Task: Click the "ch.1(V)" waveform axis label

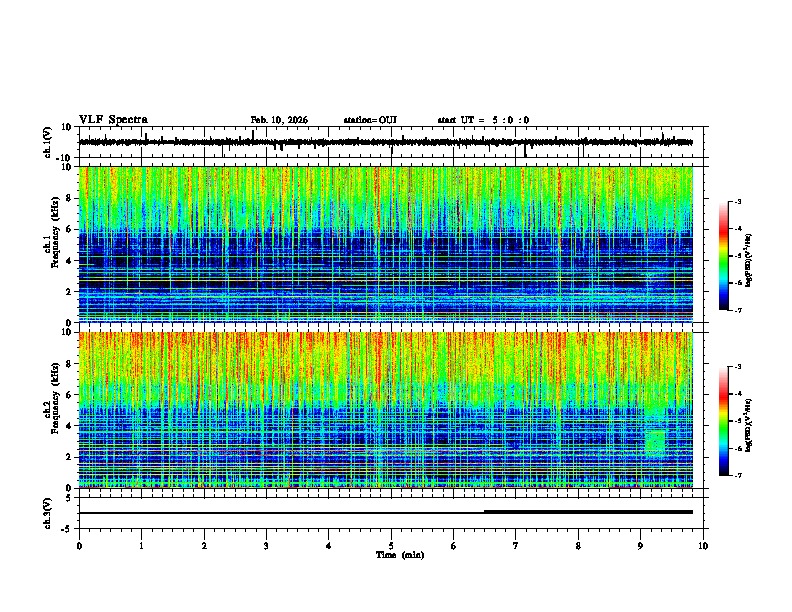Action: pyautogui.click(x=48, y=142)
